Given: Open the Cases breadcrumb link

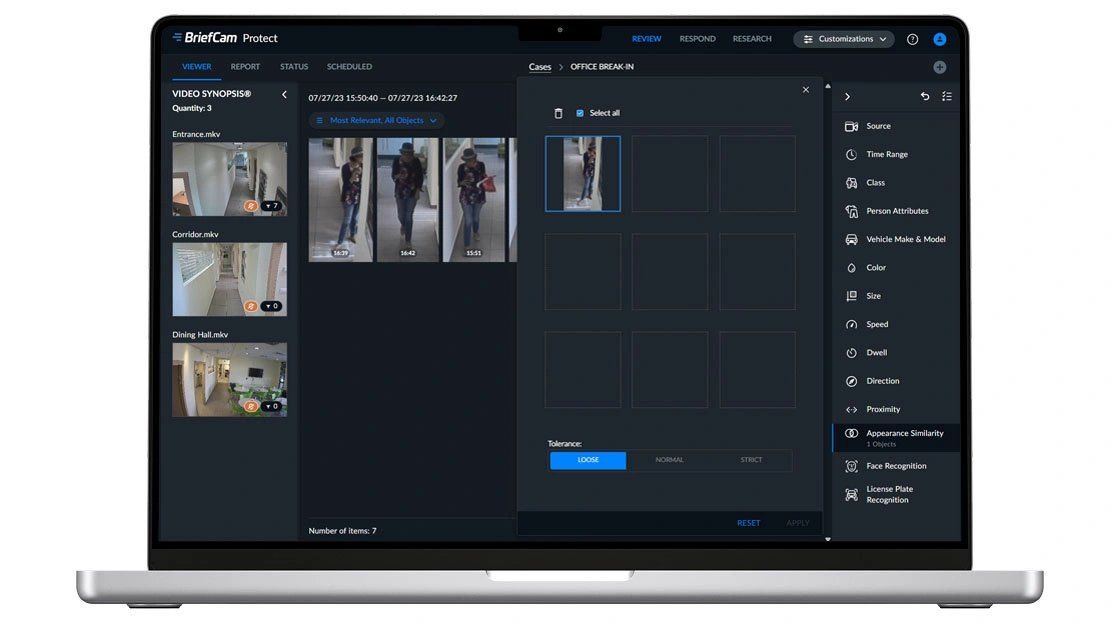Looking at the screenshot, I should (540, 67).
